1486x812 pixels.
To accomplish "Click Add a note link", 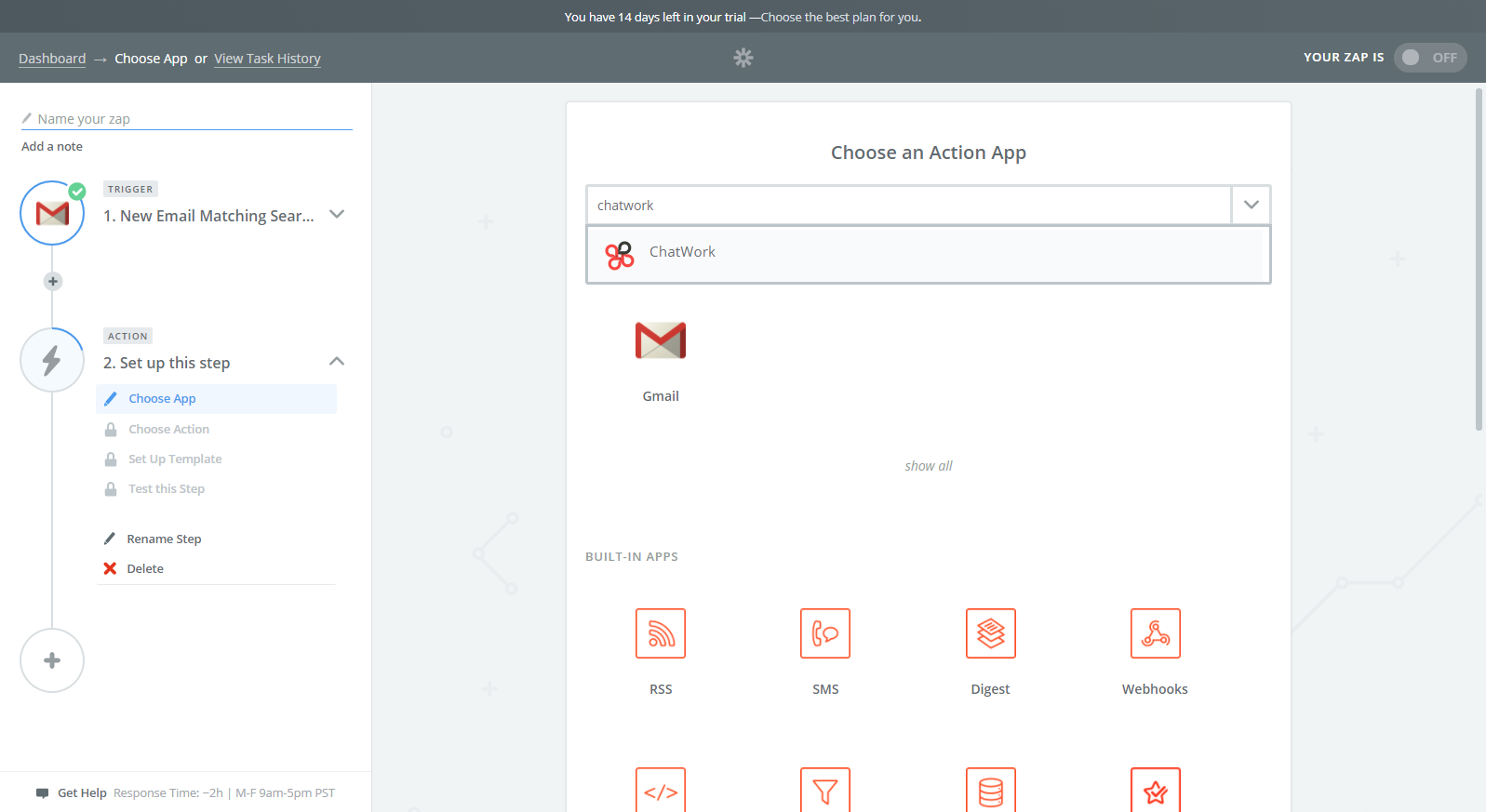I will click(x=52, y=146).
